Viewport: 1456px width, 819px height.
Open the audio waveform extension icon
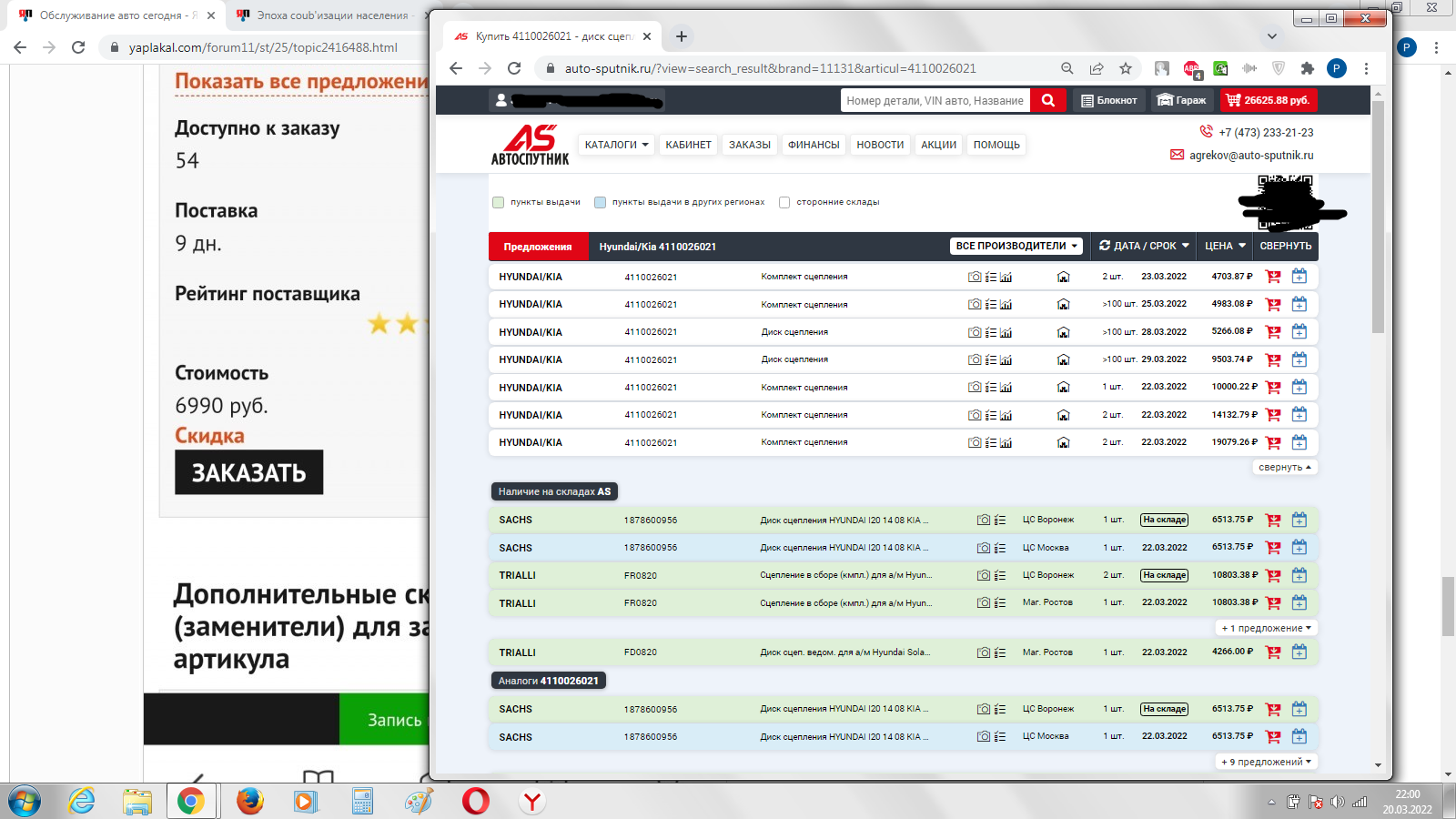1249,68
